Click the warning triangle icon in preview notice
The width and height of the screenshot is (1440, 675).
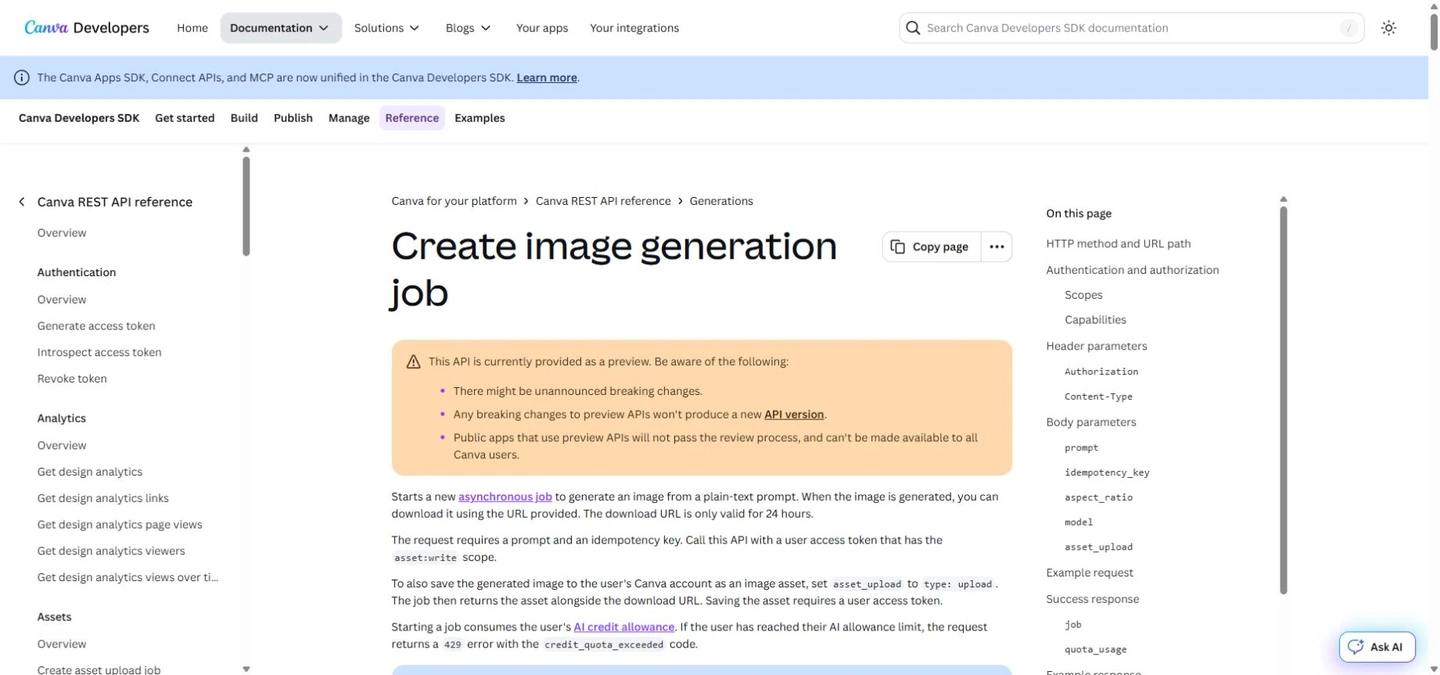pos(413,362)
